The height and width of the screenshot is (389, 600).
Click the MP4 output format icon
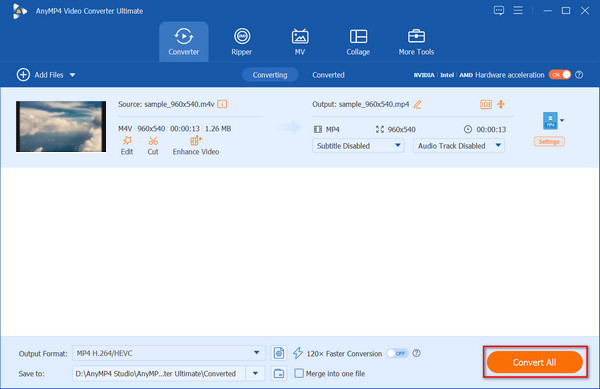pyautogui.click(x=550, y=120)
